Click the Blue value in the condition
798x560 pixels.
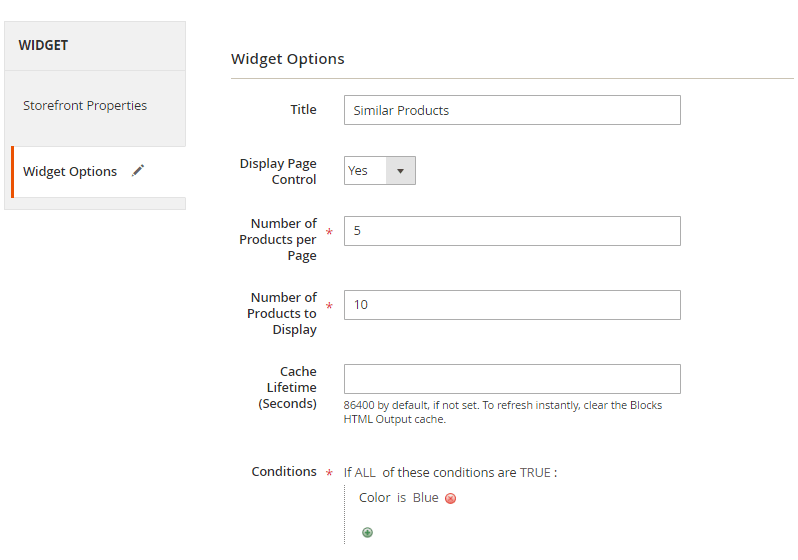pyautogui.click(x=425, y=497)
